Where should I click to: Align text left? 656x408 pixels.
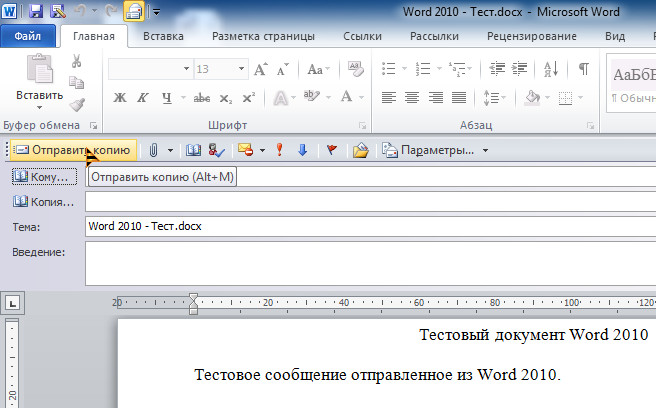tap(389, 98)
